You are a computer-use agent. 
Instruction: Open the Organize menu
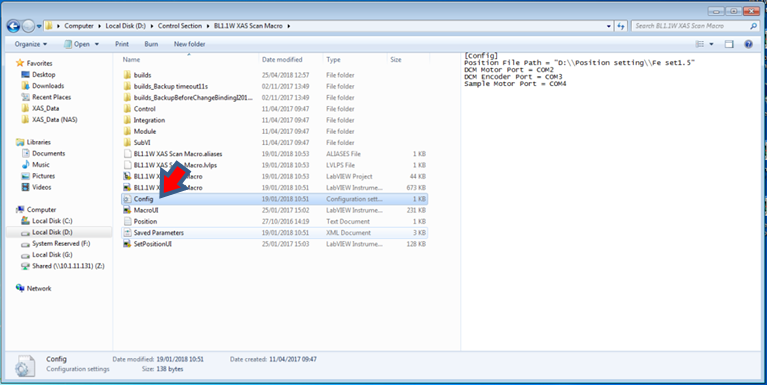click(x=31, y=44)
